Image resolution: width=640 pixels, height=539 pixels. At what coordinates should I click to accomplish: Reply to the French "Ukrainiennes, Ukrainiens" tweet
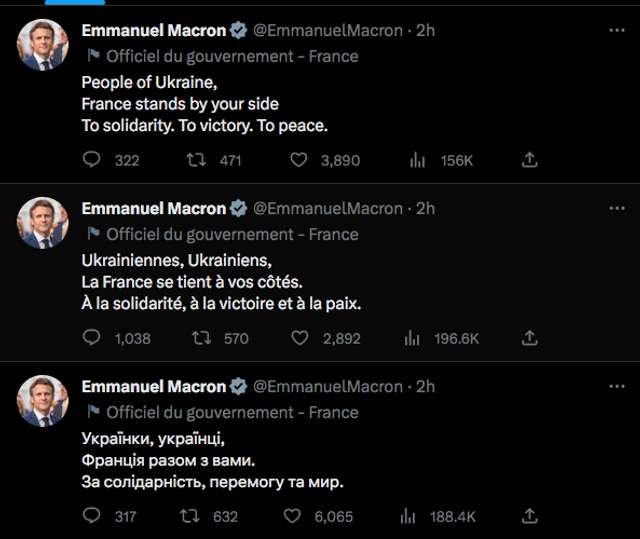point(92,338)
